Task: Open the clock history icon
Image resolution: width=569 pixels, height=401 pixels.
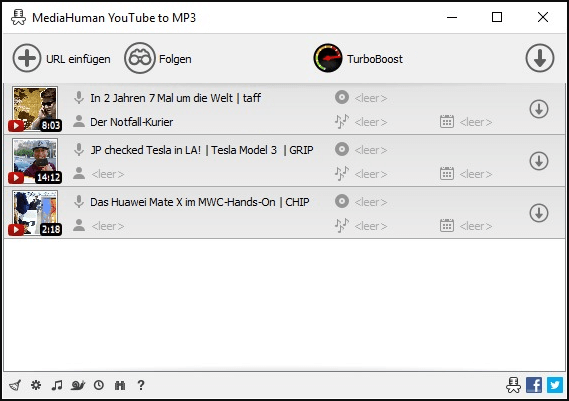Action: point(99,385)
